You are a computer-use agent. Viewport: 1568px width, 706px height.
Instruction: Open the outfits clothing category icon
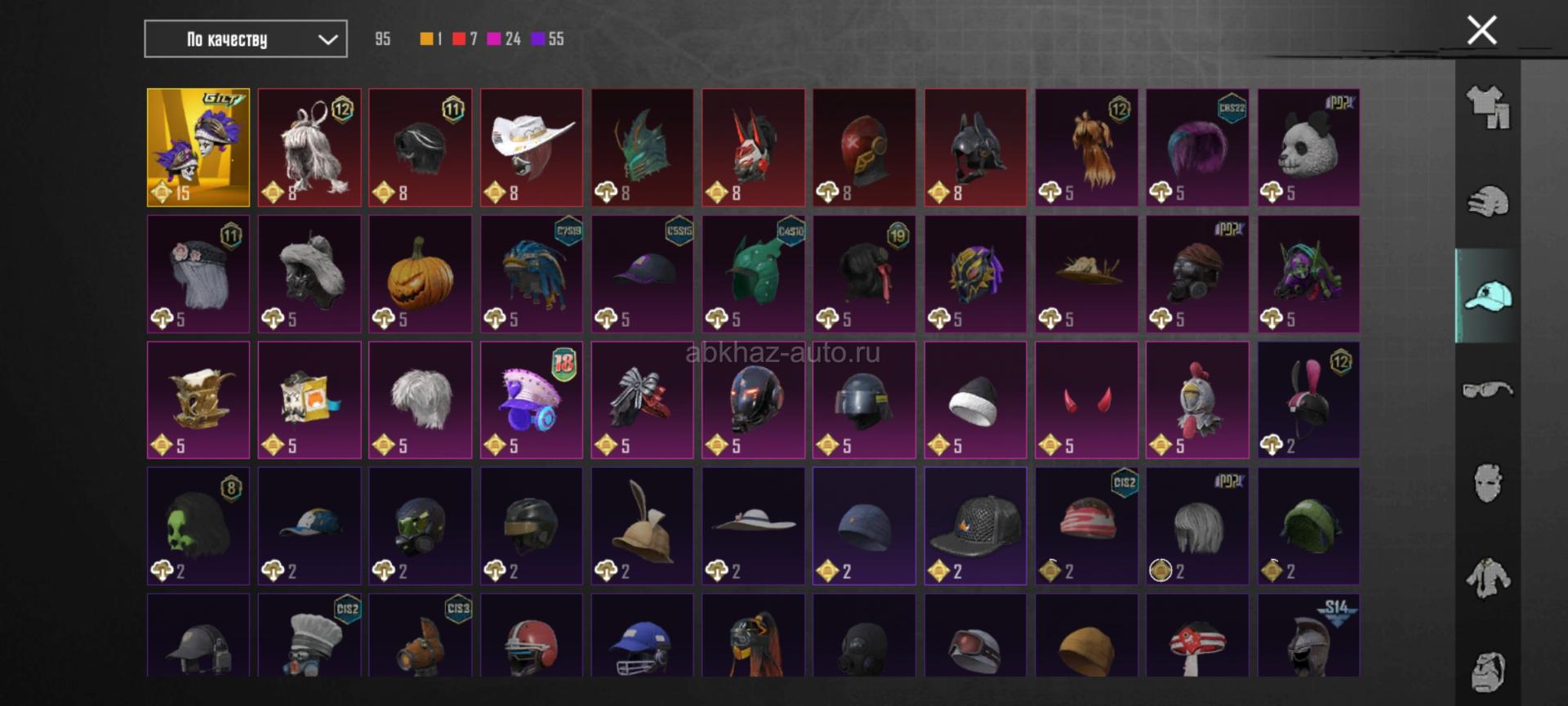(x=1488, y=108)
